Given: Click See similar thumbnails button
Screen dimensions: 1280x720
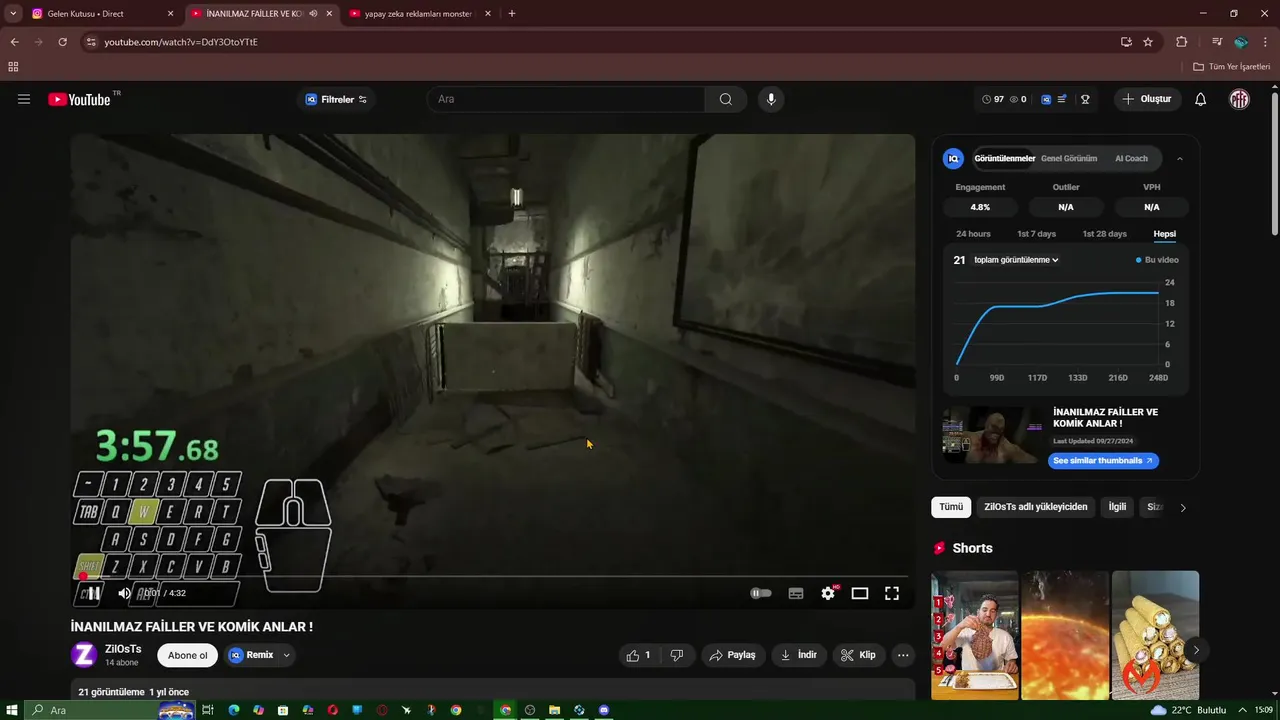Looking at the screenshot, I should click(x=1104, y=461).
